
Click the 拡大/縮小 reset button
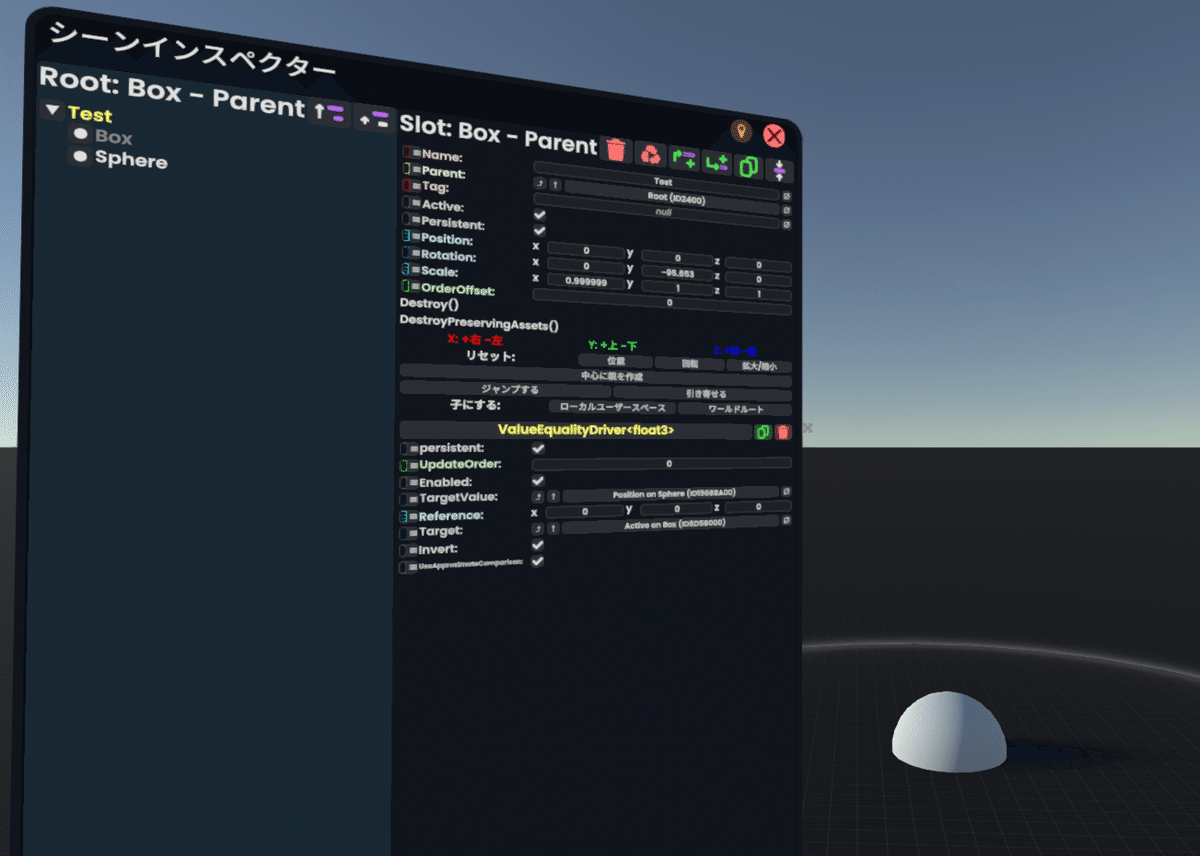pyautogui.click(x=759, y=366)
